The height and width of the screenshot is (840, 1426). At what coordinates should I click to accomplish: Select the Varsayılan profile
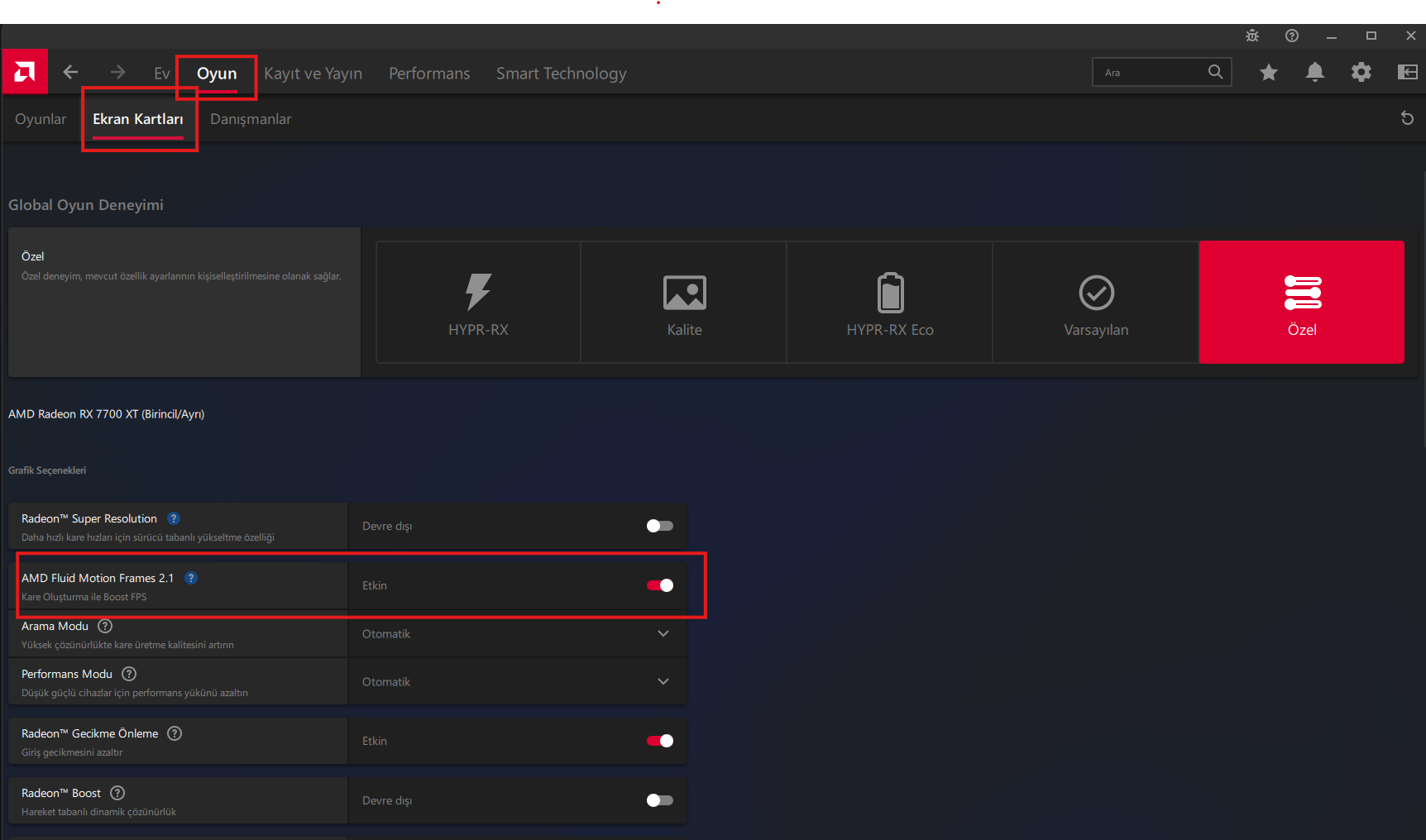1096,302
